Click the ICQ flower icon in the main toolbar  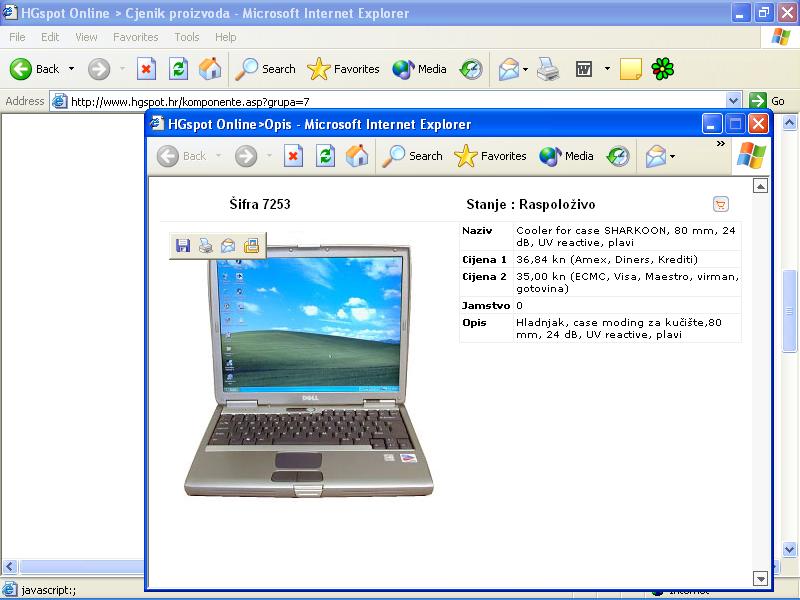click(x=662, y=69)
